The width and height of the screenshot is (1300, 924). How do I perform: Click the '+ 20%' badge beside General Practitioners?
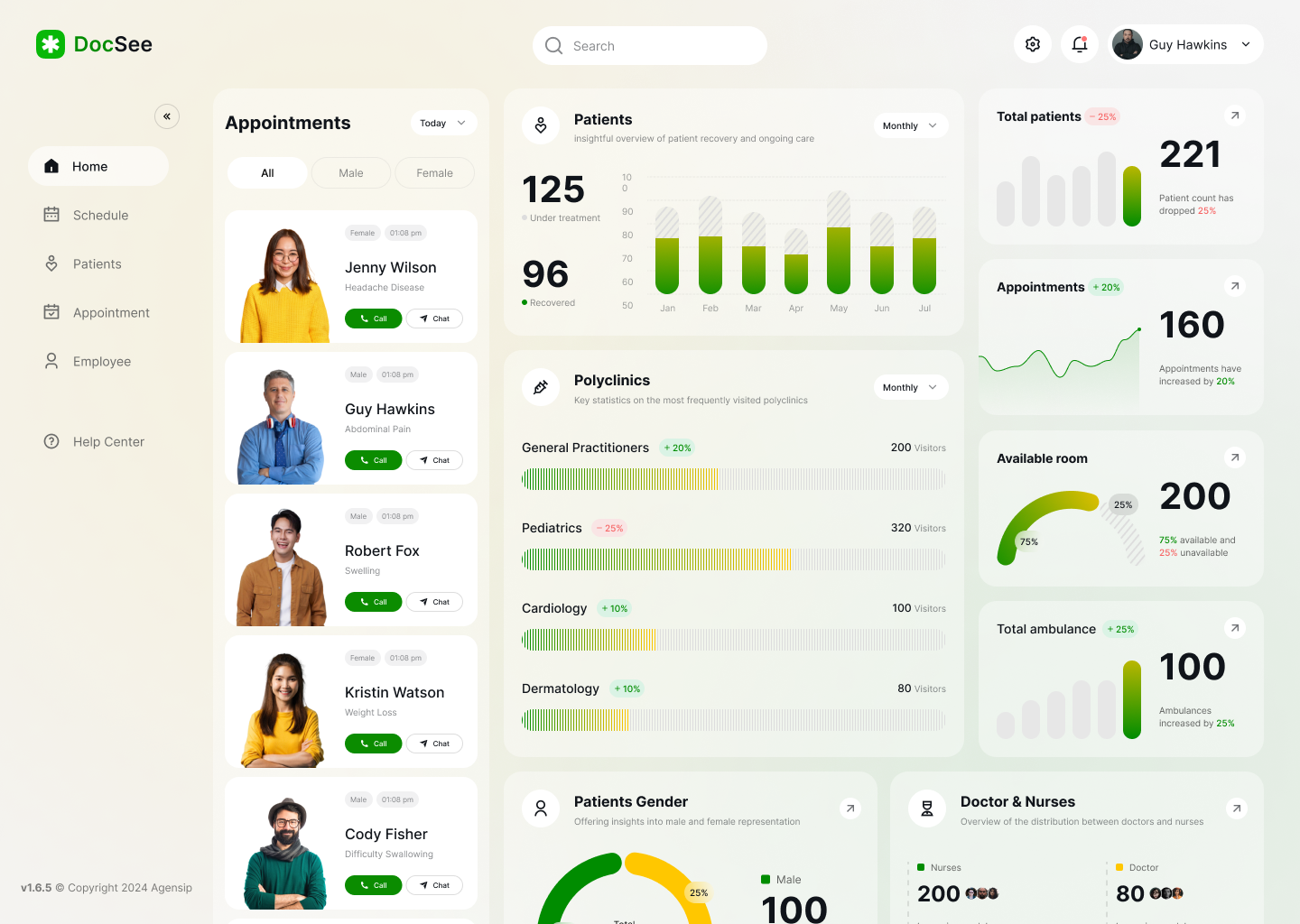click(x=677, y=448)
